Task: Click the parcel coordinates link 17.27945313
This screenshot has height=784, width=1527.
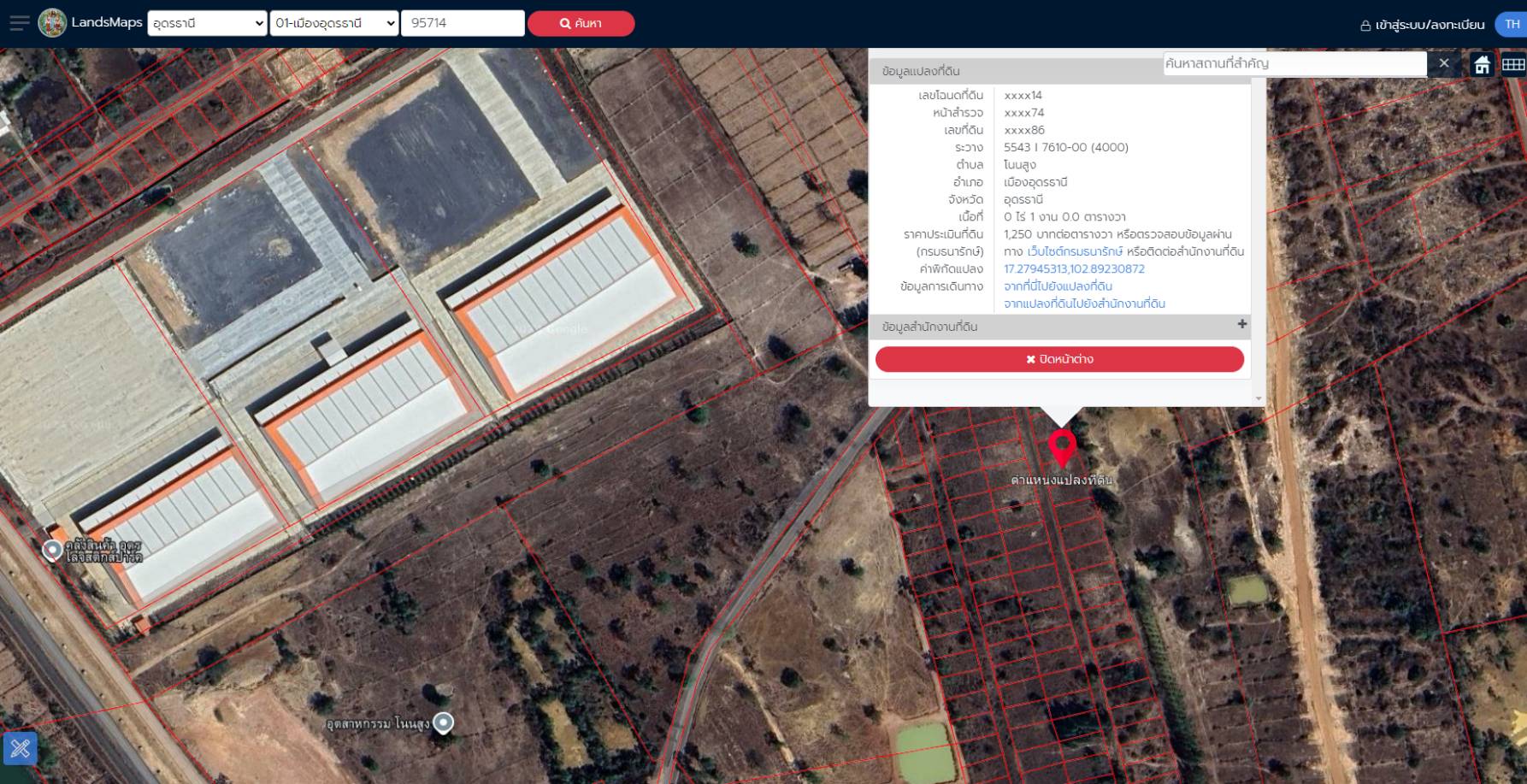Action: 1074,268
